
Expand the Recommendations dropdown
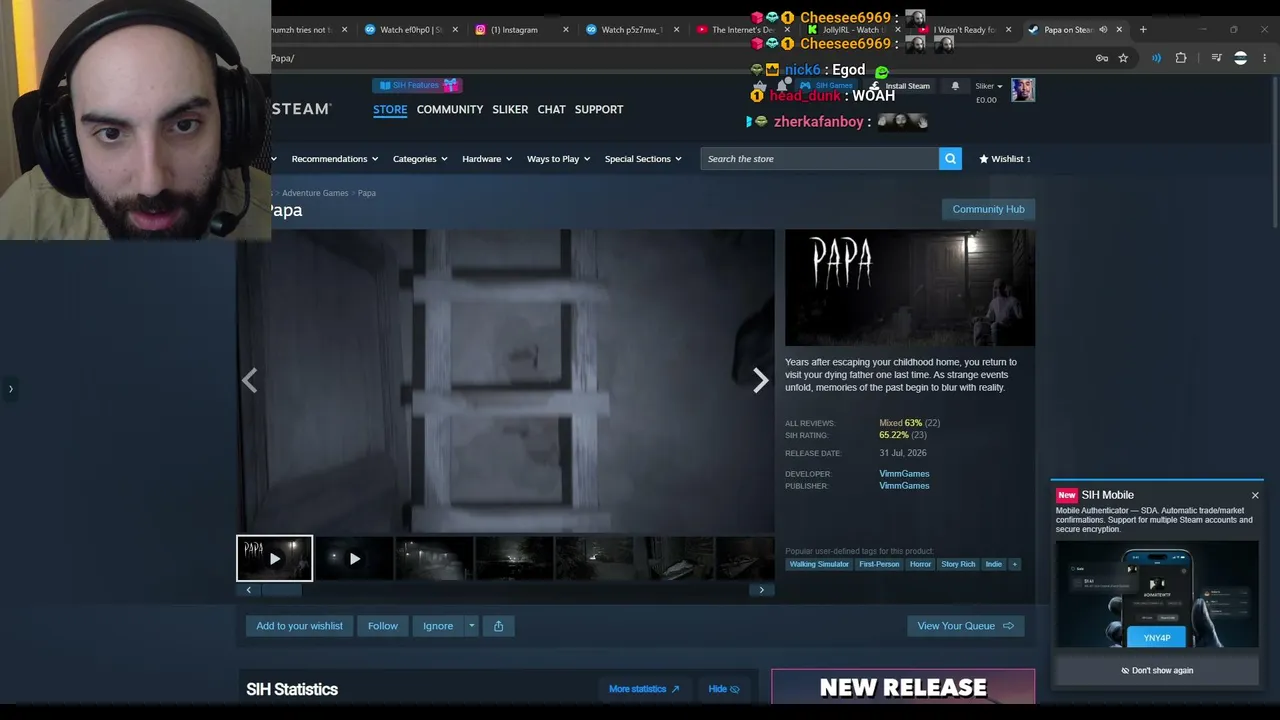[x=335, y=159]
